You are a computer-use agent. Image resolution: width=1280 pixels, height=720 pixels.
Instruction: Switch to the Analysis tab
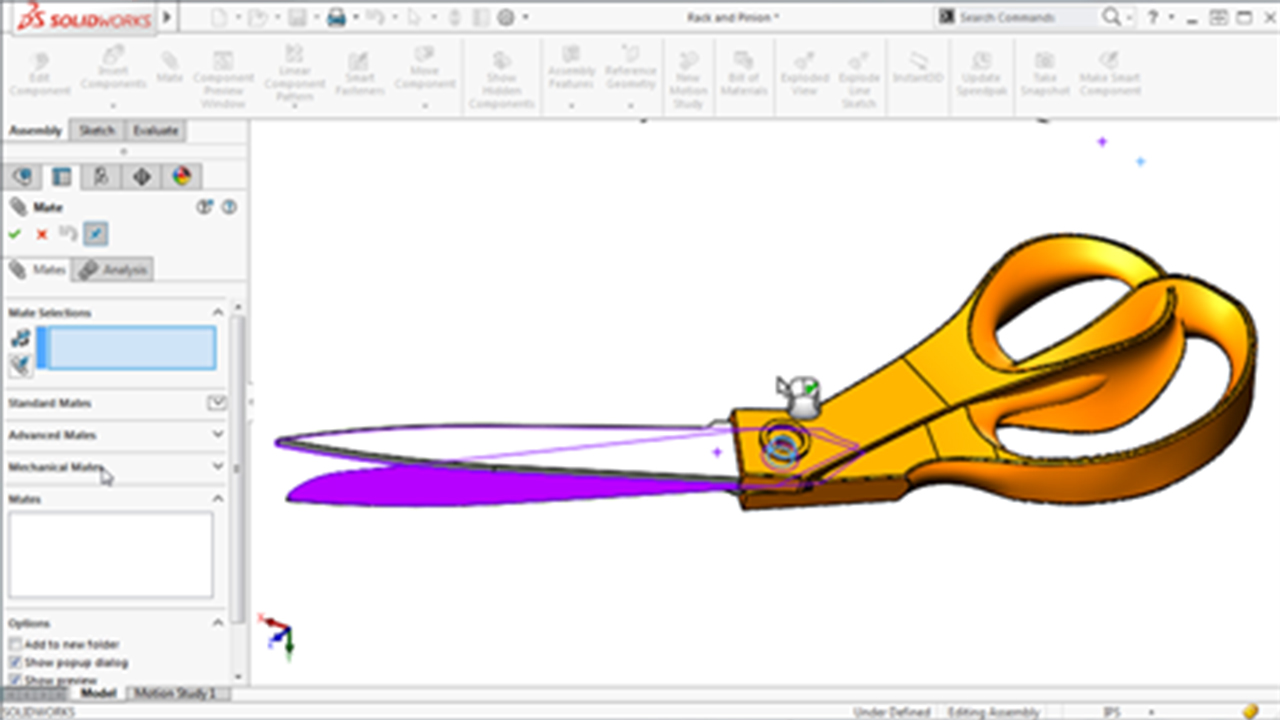[113, 269]
